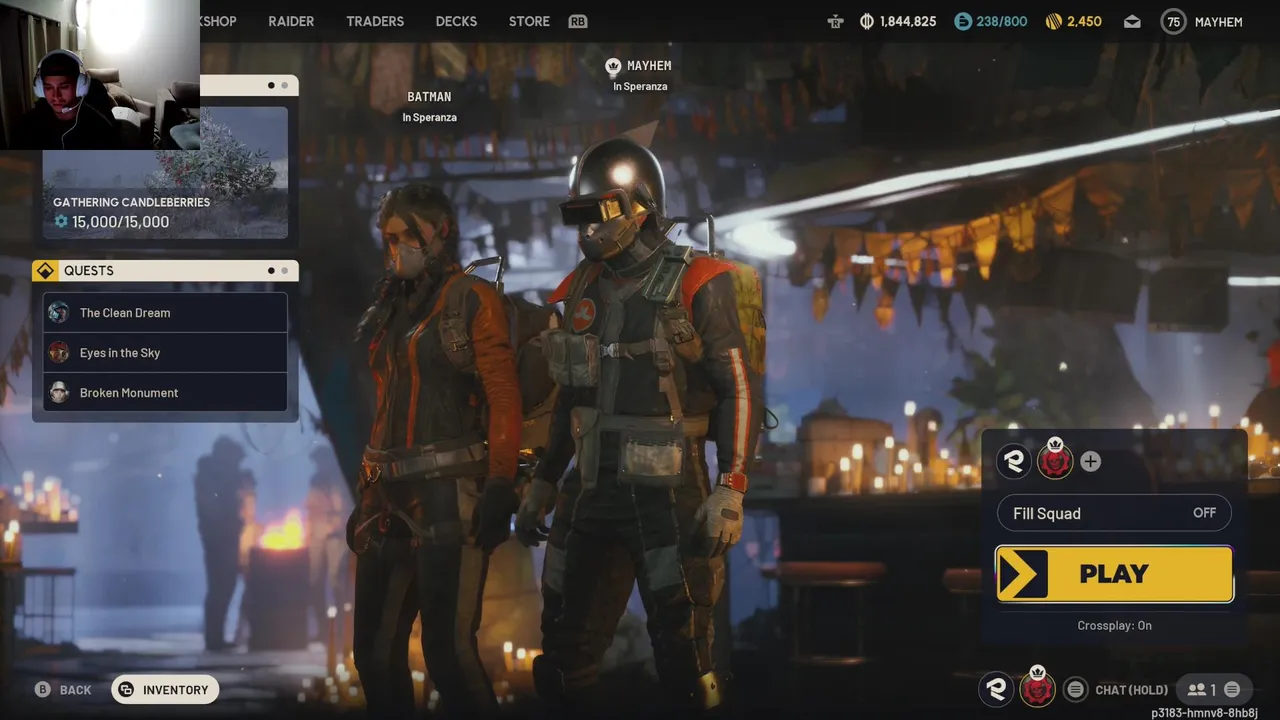Select second page dot in event panel header
1280x720 pixels.
(x=285, y=86)
